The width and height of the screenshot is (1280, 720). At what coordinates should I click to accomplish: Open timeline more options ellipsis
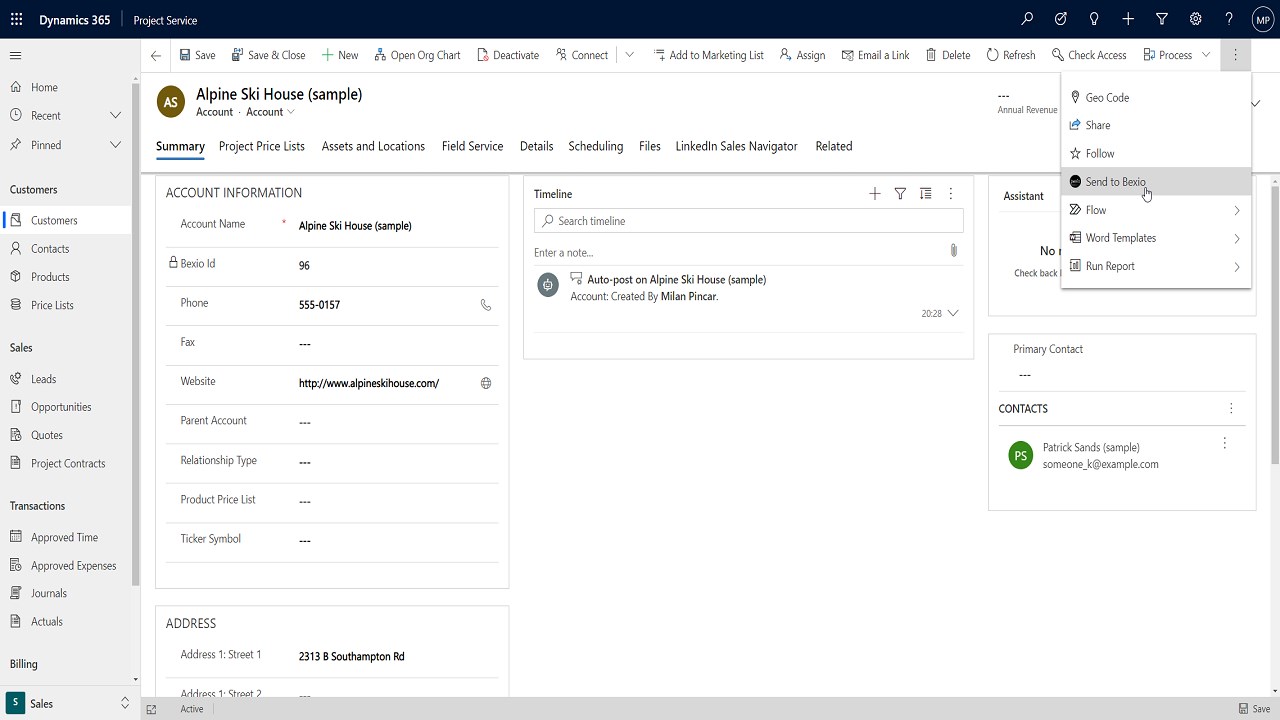(x=951, y=194)
